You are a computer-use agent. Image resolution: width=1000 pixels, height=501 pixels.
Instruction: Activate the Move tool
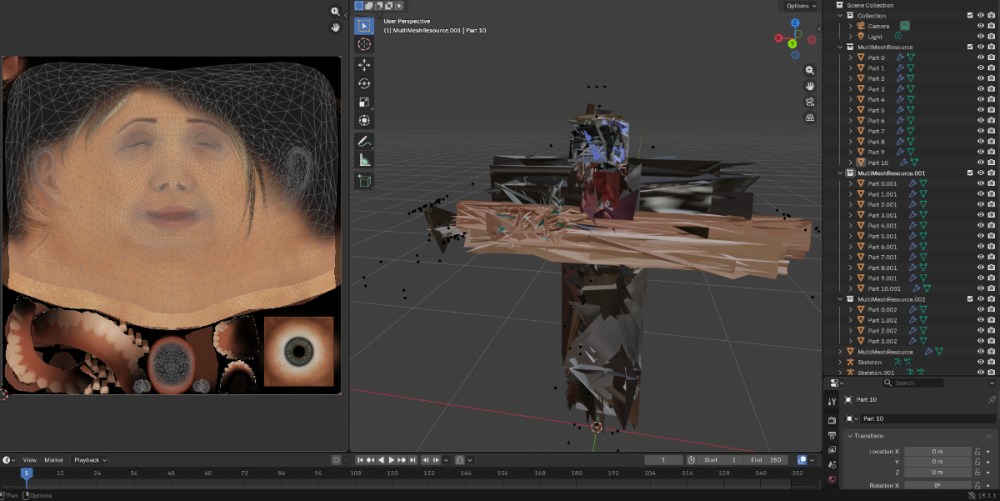coord(364,65)
